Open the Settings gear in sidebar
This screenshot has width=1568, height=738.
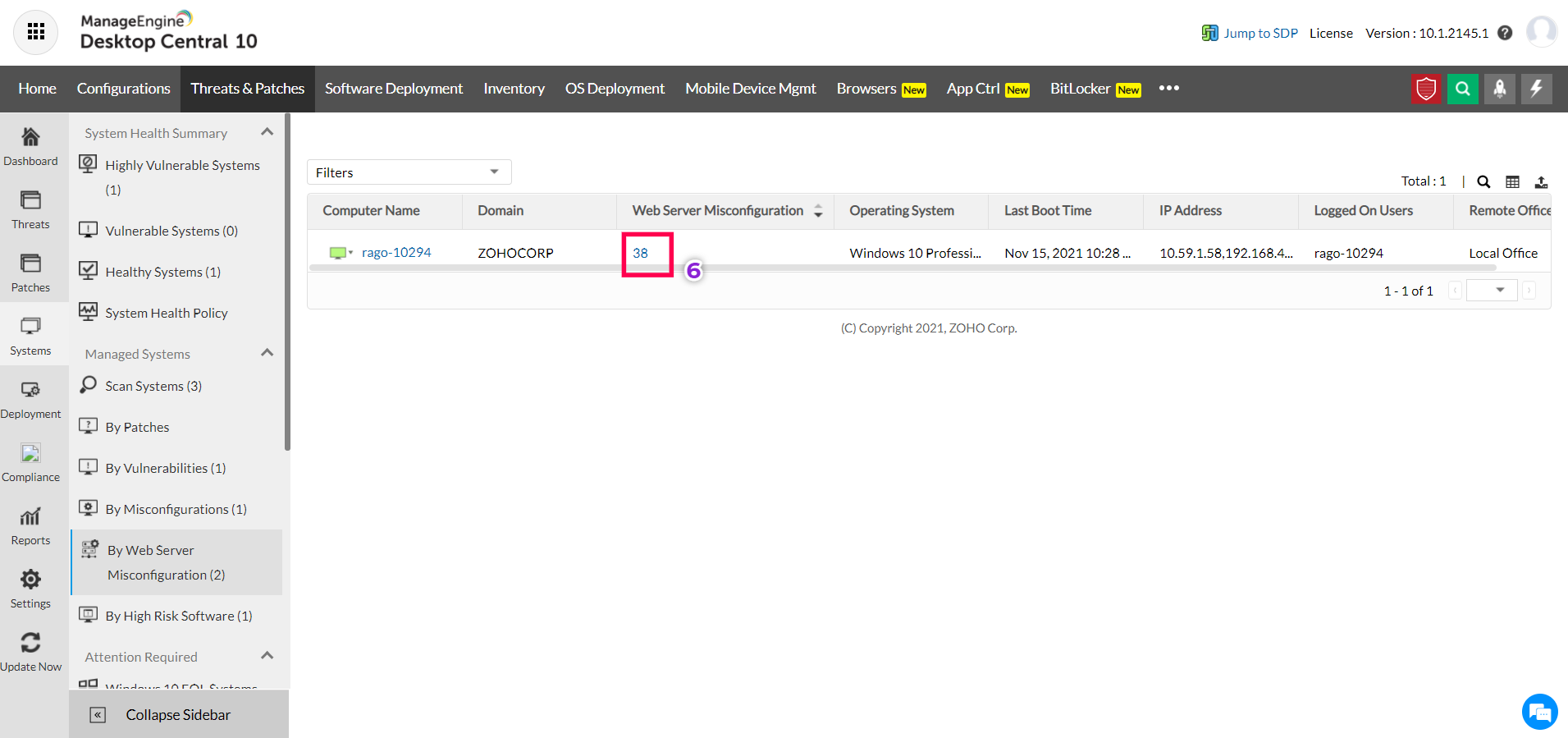30,579
